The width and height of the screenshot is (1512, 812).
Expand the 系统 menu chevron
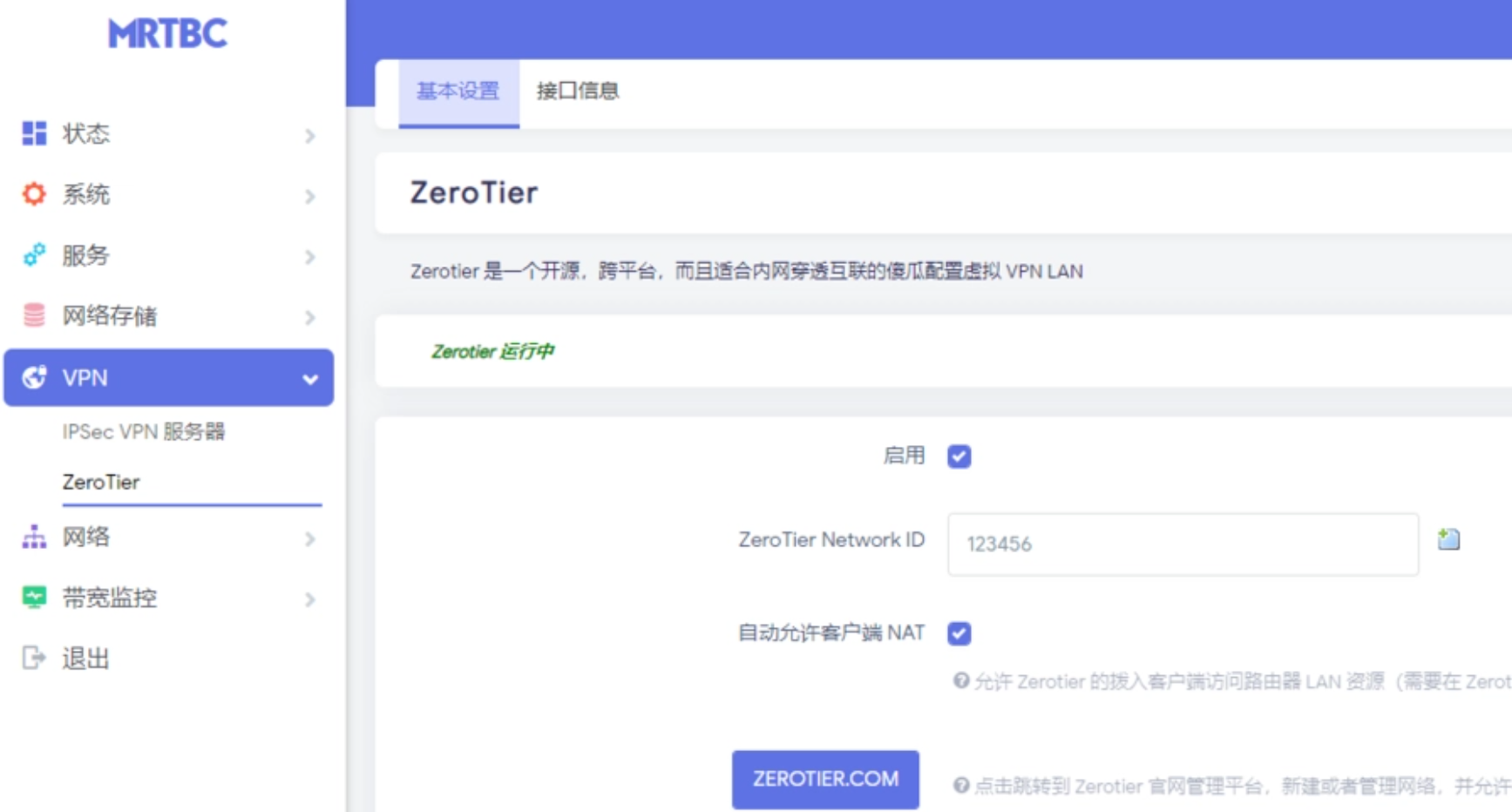(309, 196)
